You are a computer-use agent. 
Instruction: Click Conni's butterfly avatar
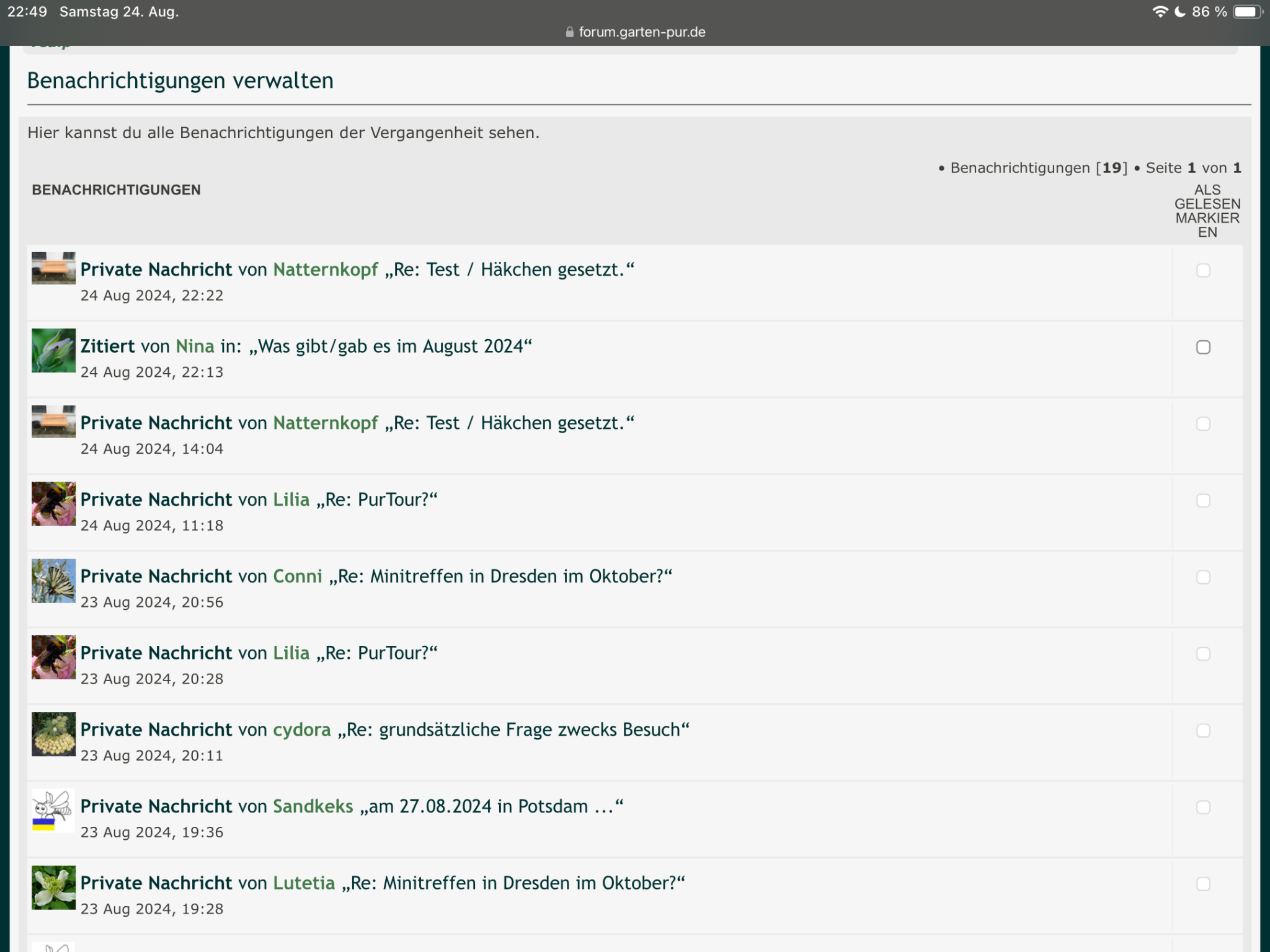click(x=53, y=581)
